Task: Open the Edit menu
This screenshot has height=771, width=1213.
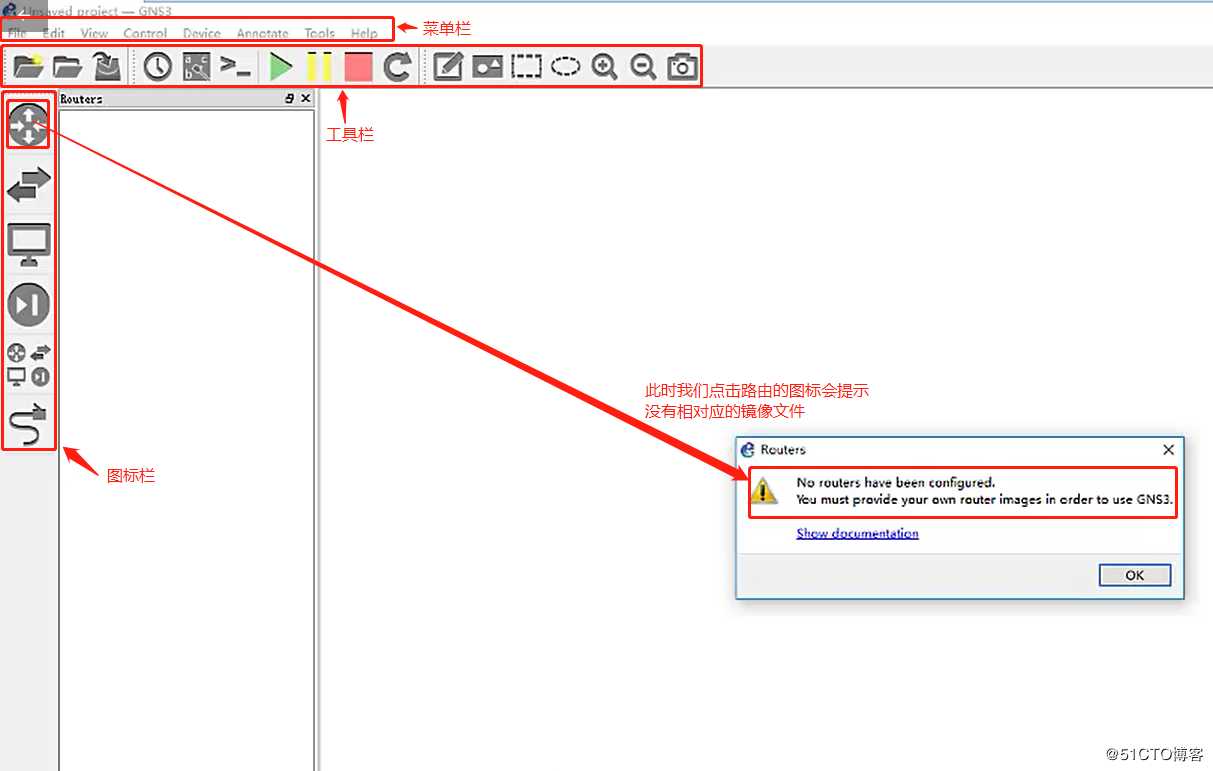Action: [53, 33]
